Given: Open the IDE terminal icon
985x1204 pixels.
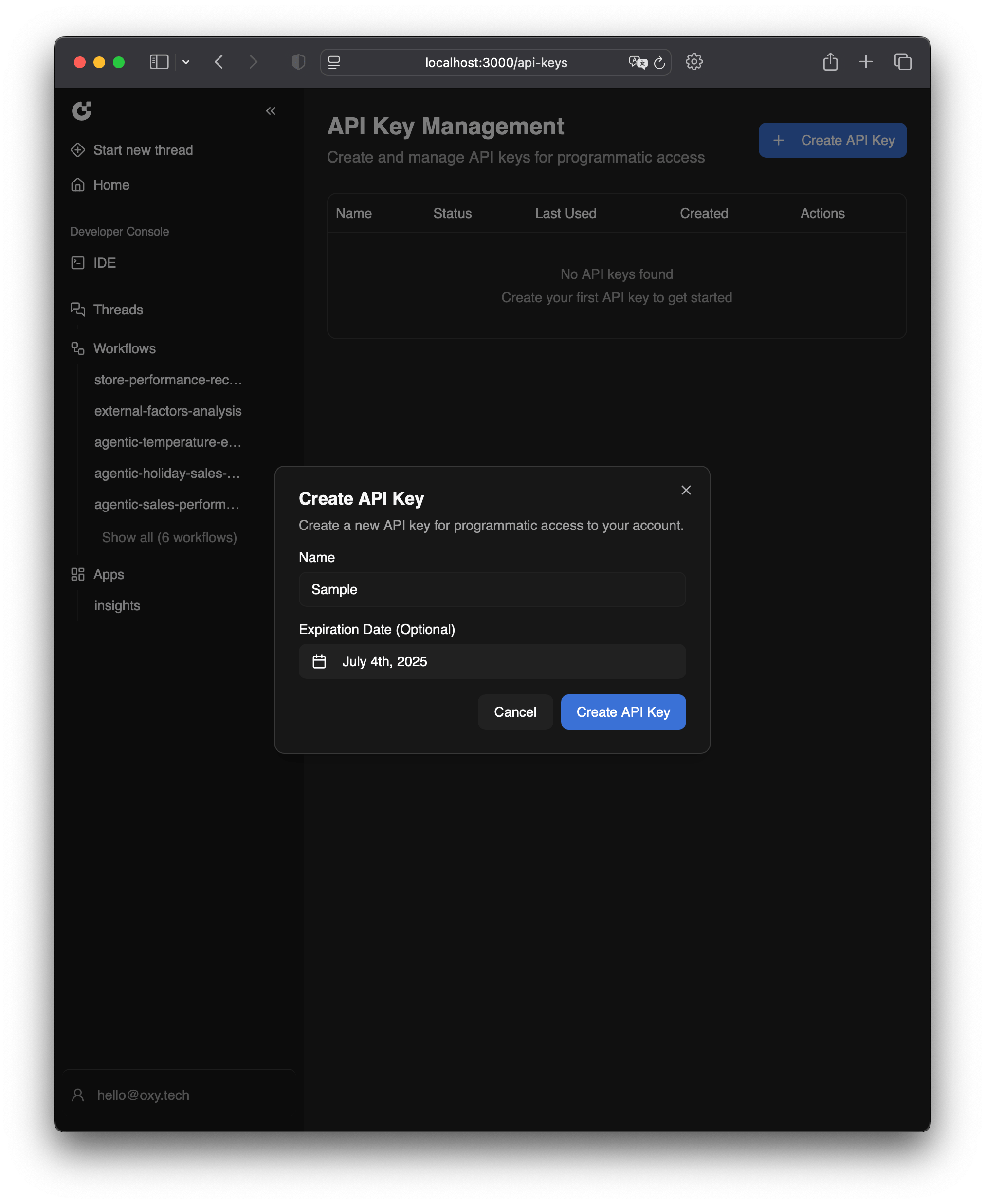Looking at the screenshot, I should [78, 263].
